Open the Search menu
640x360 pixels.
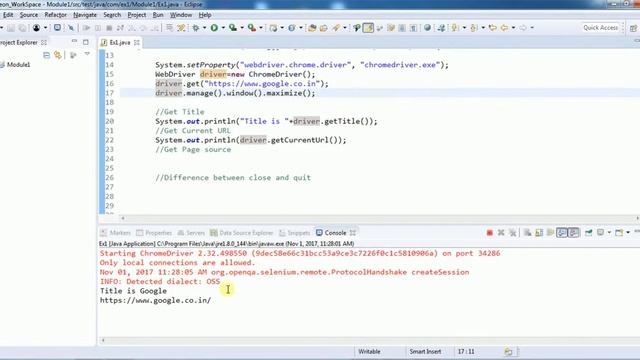112,15
